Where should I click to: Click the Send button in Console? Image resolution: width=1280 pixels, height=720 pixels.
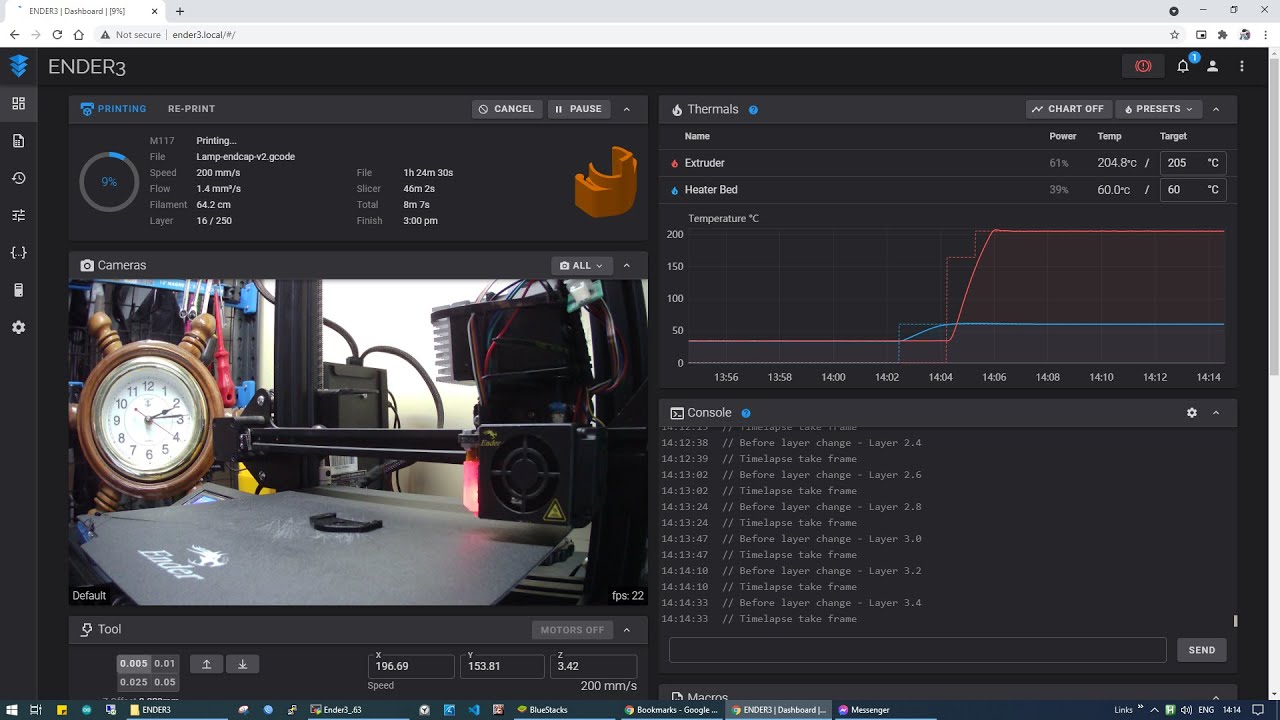click(x=1202, y=650)
